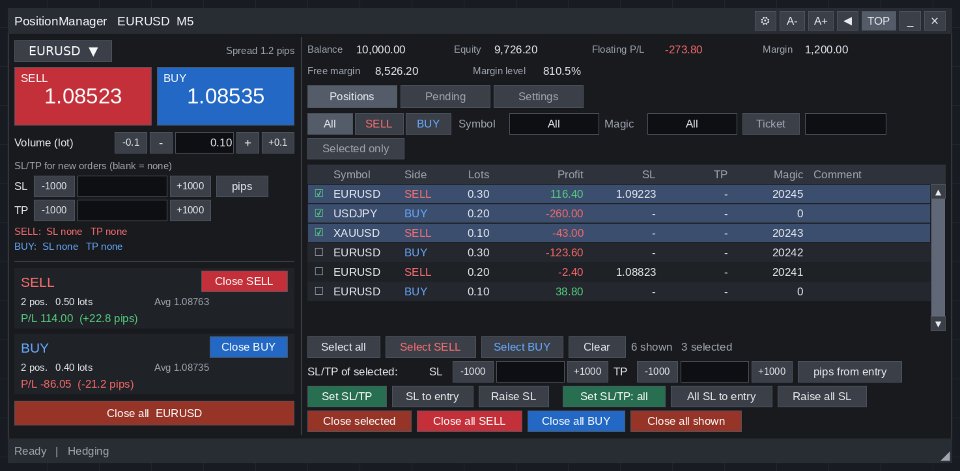Clear the current selection
The height and width of the screenshot is (471, 960).
tap(596, 347)
